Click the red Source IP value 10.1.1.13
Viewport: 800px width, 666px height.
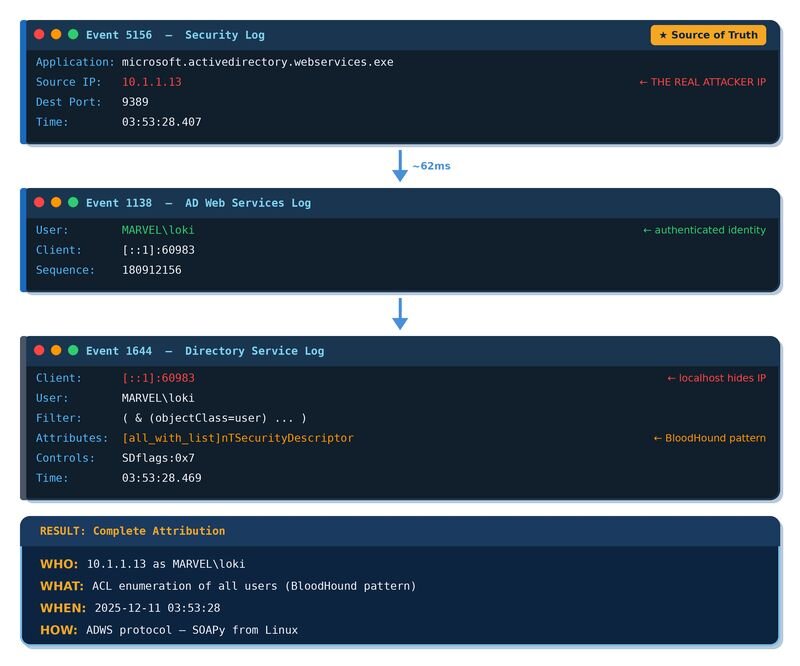pos(152,82)
